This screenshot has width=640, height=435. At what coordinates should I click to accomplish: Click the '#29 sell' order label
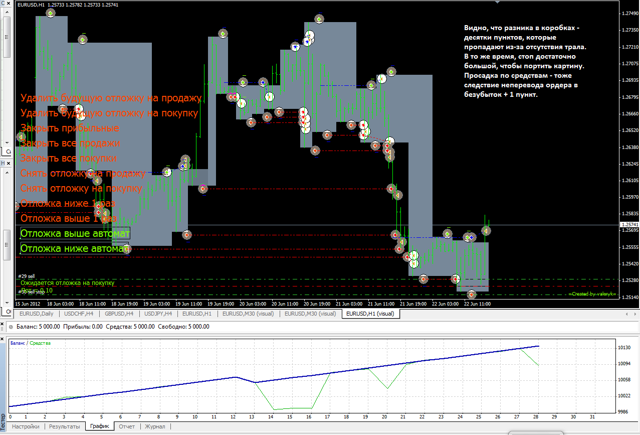(27, 276)
